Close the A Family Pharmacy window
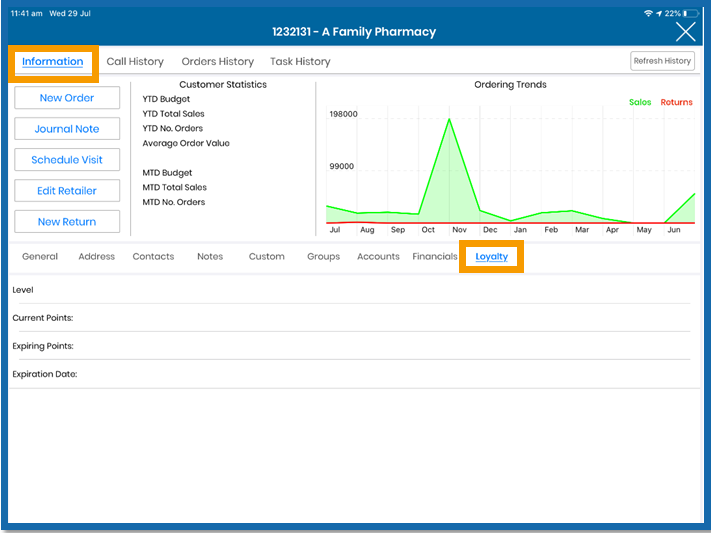The width and height of the screenshot is (711, 533). click(x=685, y=32)
